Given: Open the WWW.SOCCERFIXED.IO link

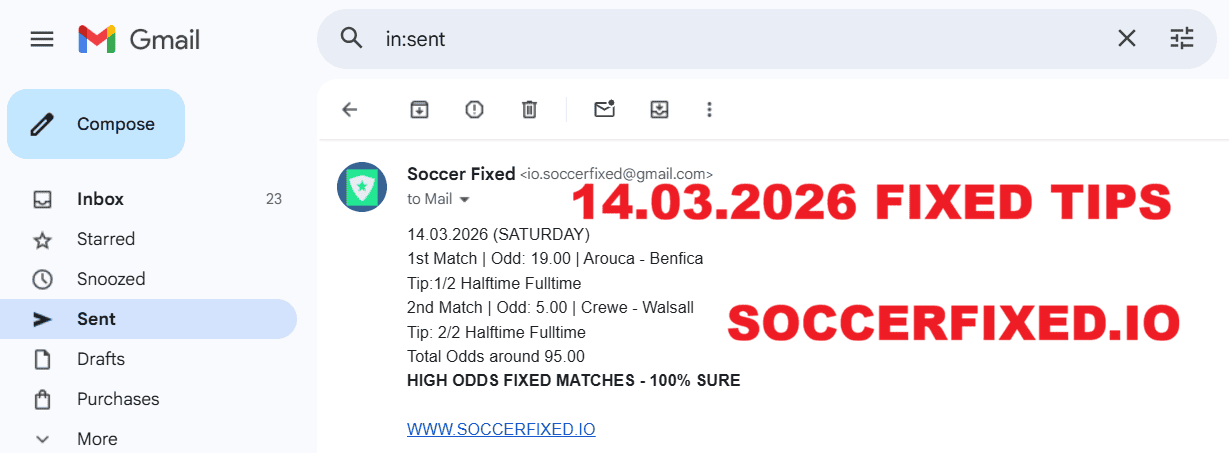Looking at the screenshot, I should [x=501, y=430].
